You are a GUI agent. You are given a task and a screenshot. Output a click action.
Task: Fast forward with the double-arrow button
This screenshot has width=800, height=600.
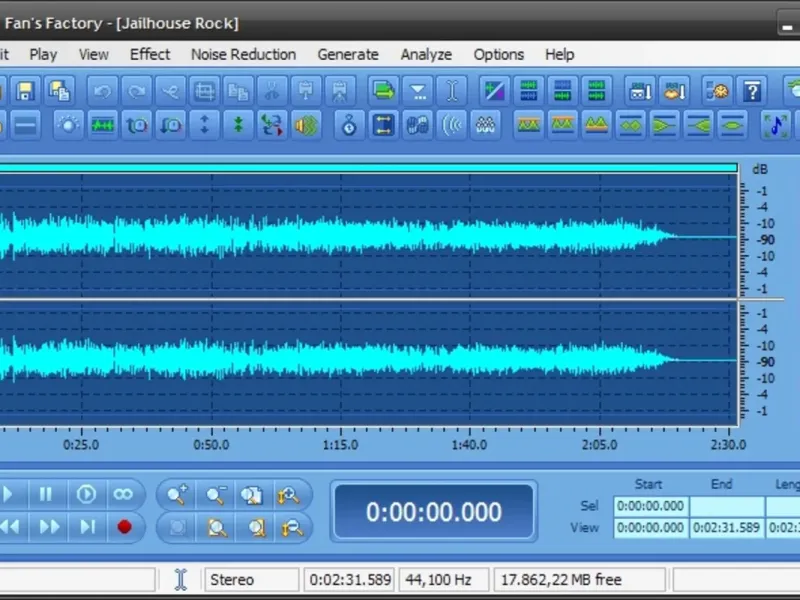(49, 527)
